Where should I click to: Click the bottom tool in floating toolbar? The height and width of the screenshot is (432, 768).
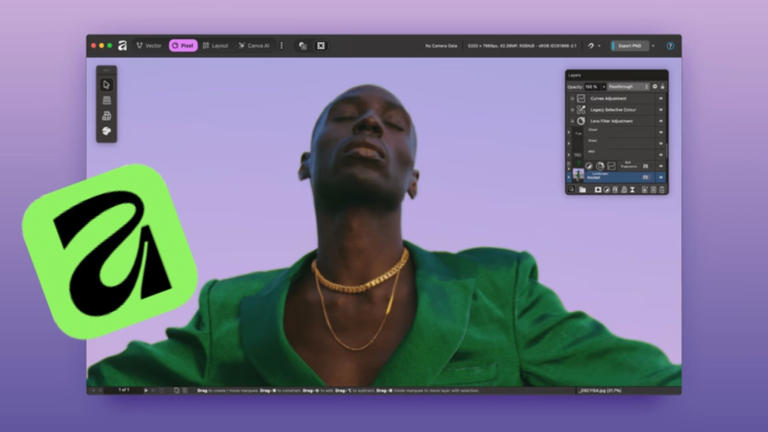pyautogui.click(x=107, y=131)
